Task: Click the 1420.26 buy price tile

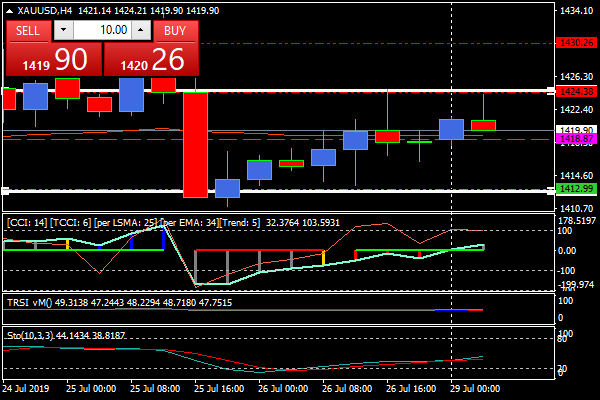Action: (150, 59)
